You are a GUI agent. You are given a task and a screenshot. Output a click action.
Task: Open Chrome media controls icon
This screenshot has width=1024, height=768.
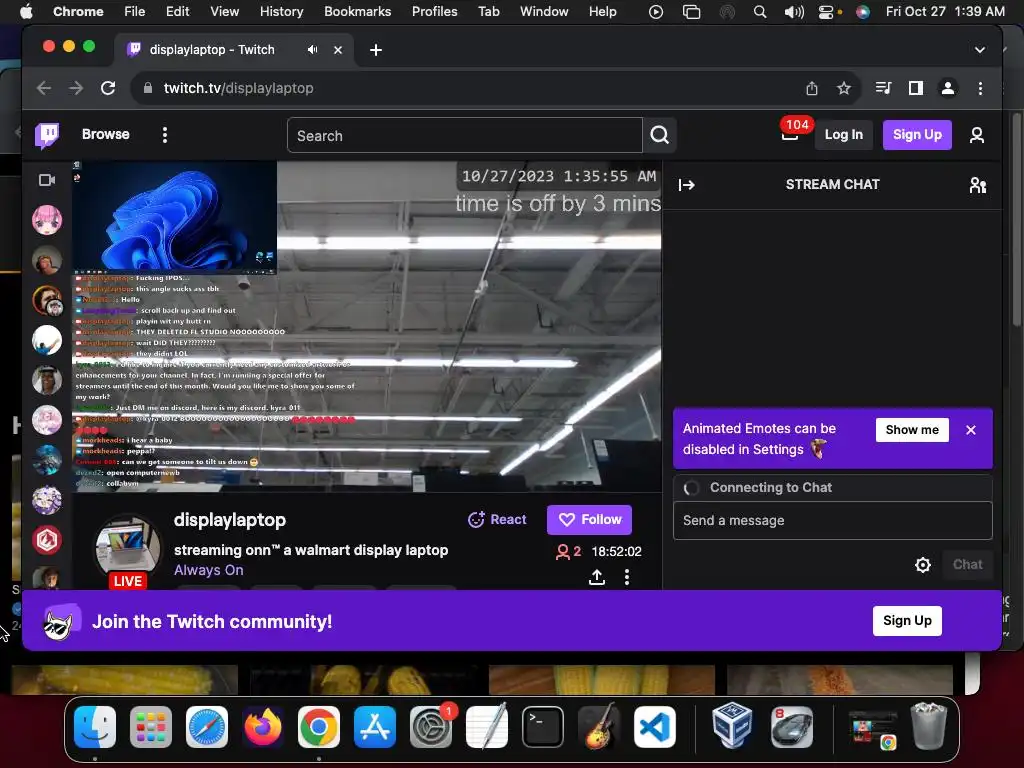click(x=883, y=88)
